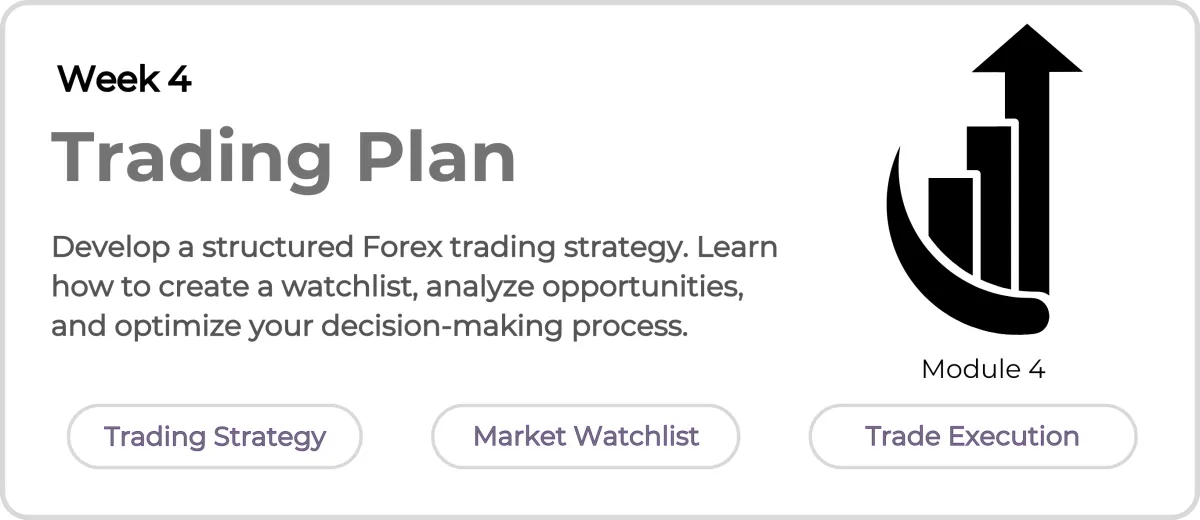Screen dimensions: 1200x520
Task: Open the Trade Execution topic
Action: (972, 437)
